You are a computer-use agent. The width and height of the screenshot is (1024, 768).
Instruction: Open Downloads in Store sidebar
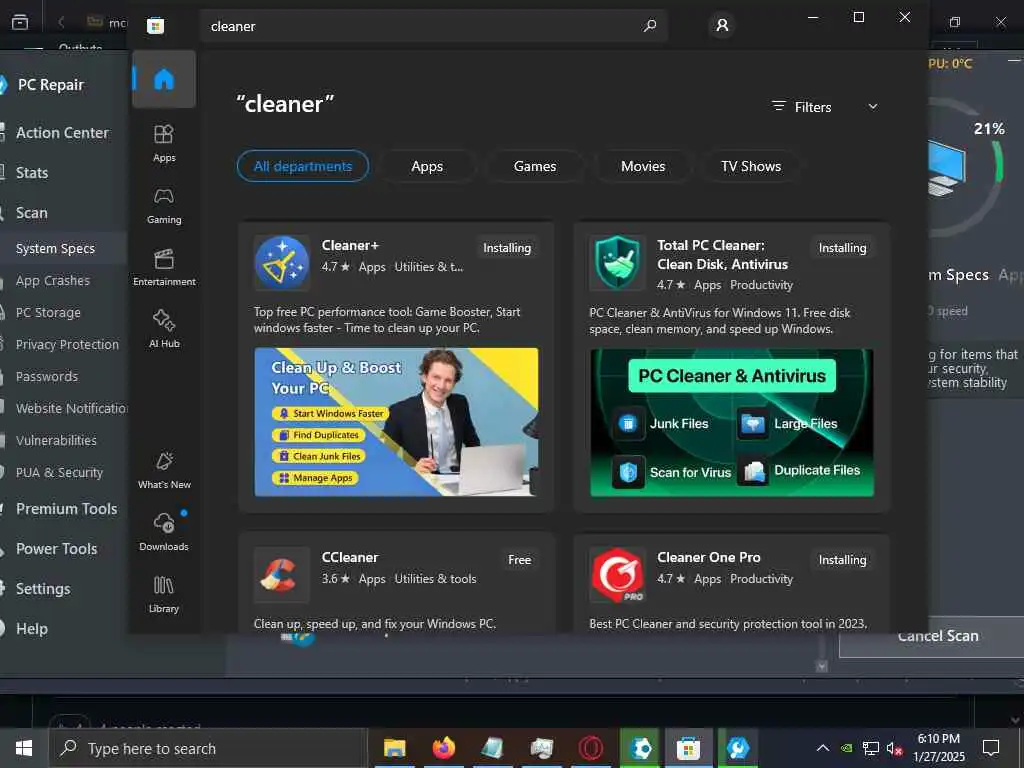164,532
